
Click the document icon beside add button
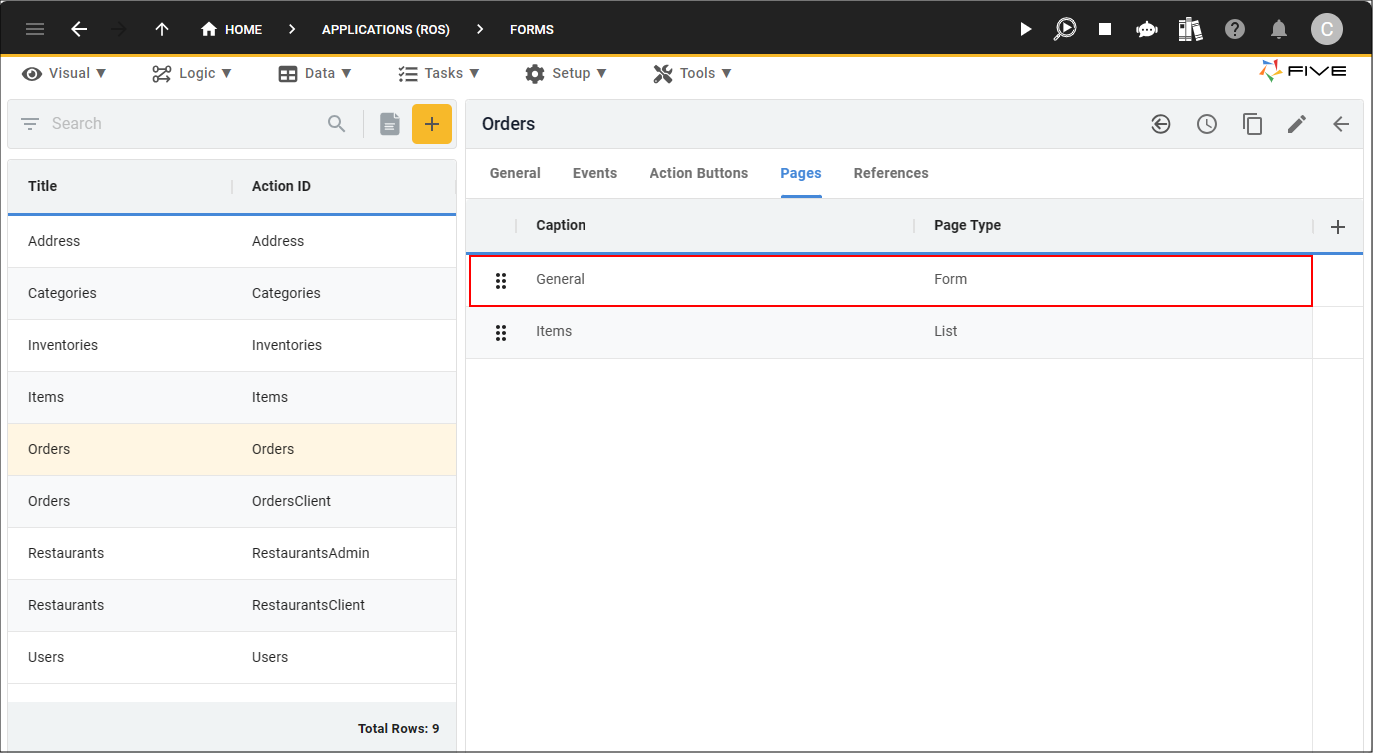click(390, 124)
